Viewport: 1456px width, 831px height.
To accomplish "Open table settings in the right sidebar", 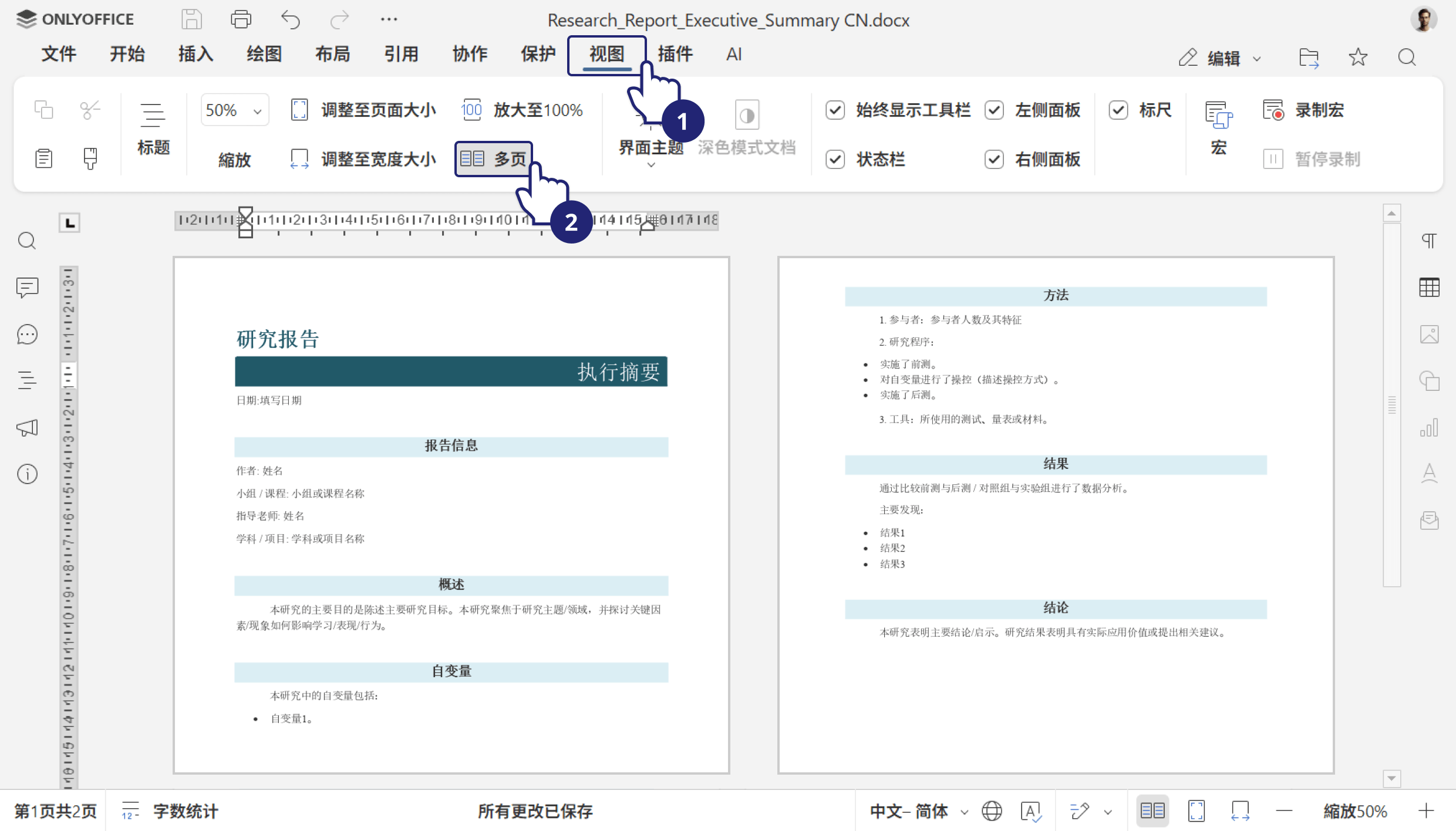I will coord(1430,288).
